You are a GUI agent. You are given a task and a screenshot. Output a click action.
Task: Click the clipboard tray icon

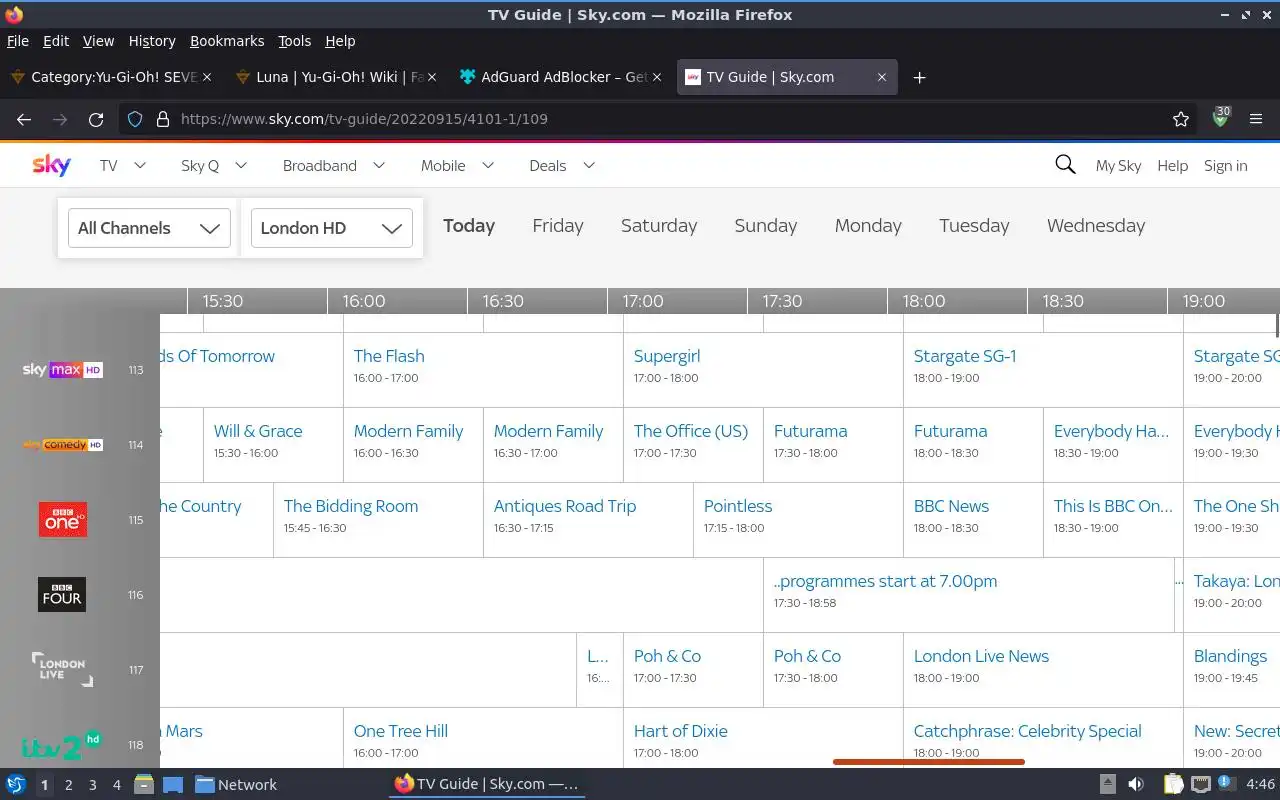(x=1173, y=784)
